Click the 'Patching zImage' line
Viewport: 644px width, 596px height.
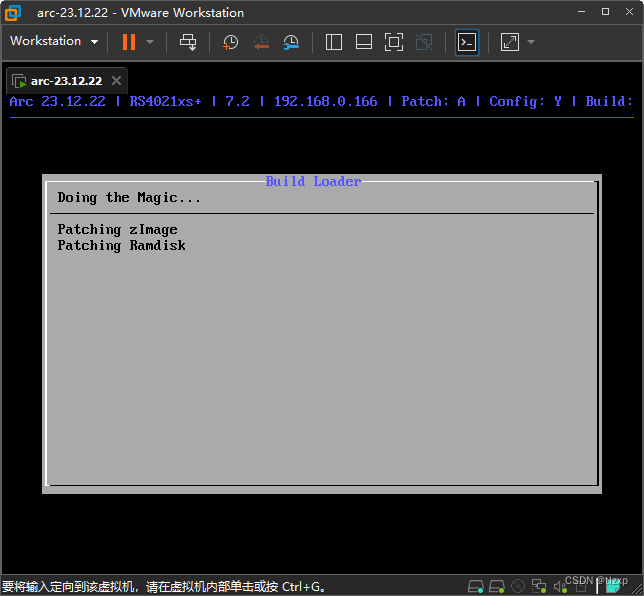pyautogui.click(x=117, y=230)
